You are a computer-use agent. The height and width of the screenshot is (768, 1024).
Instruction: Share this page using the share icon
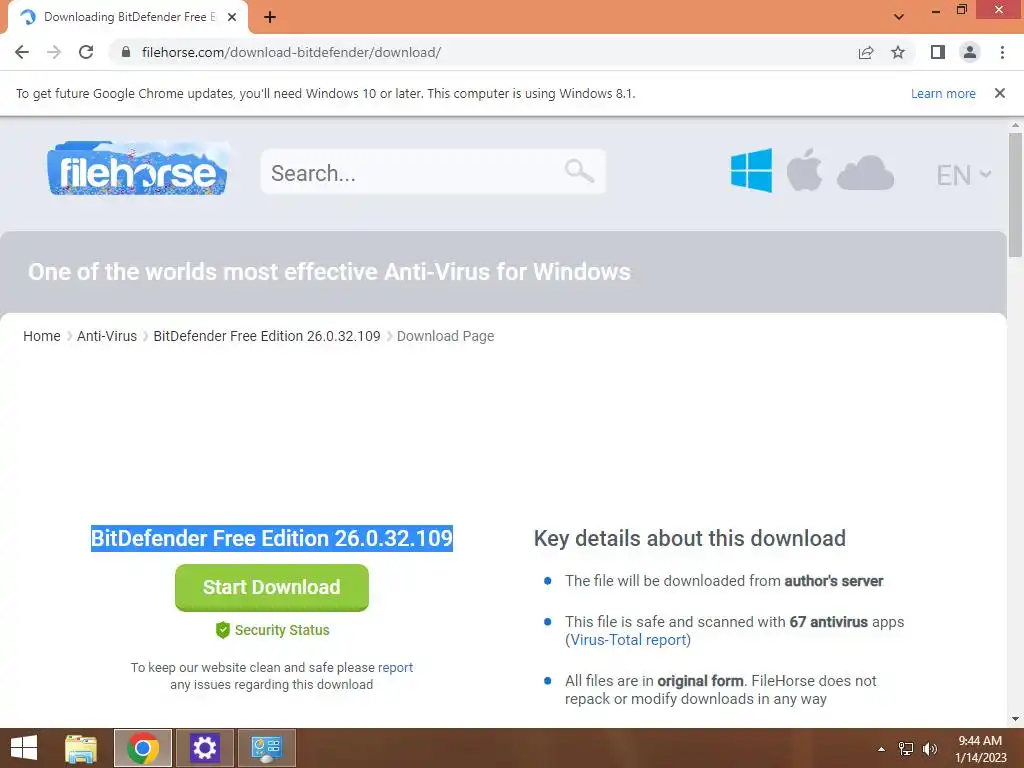tap(866, 52)
